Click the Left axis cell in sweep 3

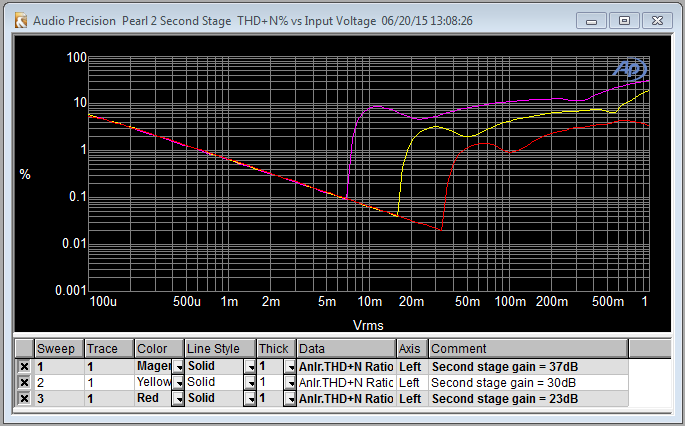tap(410, 398)
